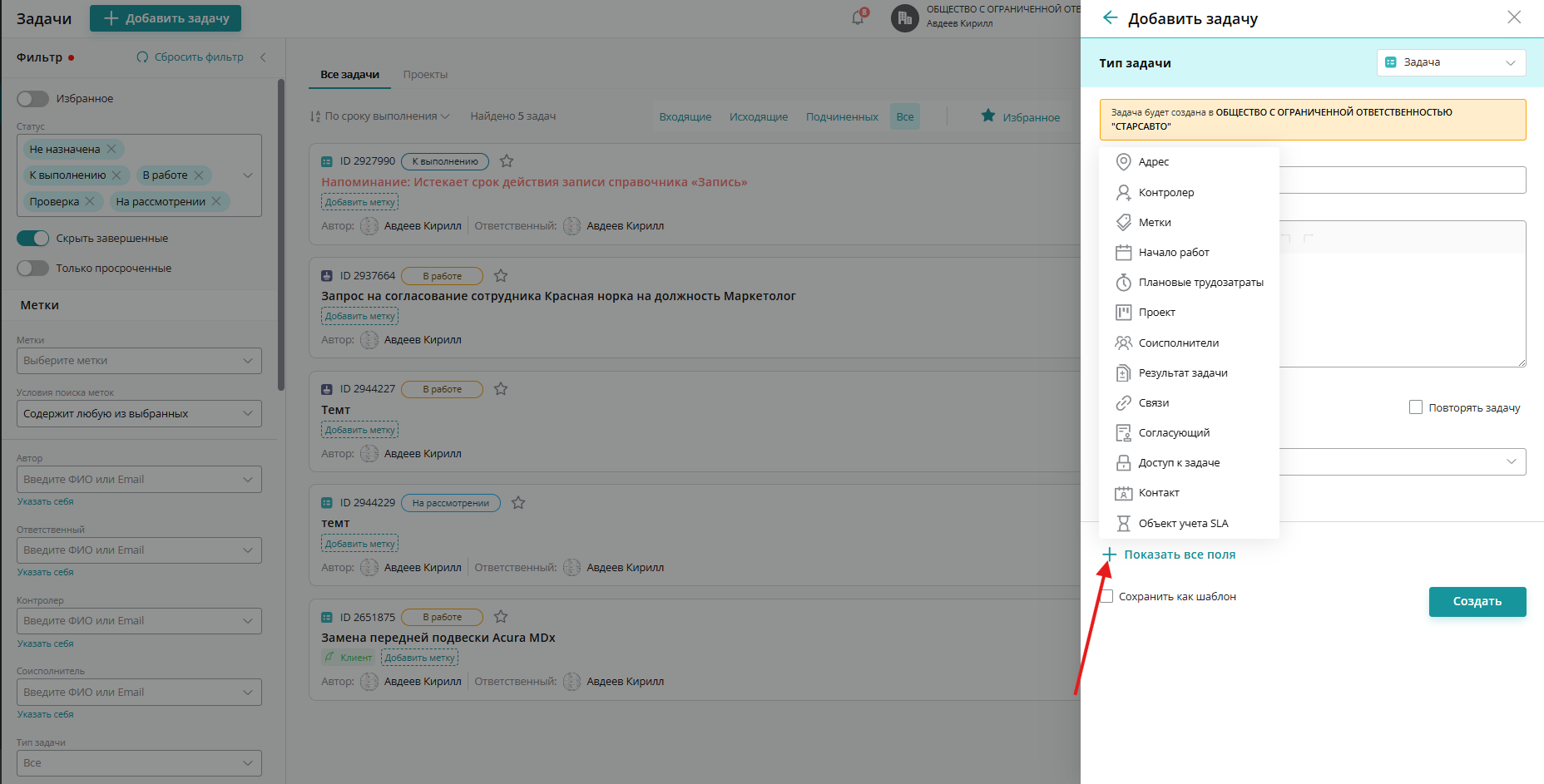
Task: Switch to the Входящие task filter
Action: point(685,117)
